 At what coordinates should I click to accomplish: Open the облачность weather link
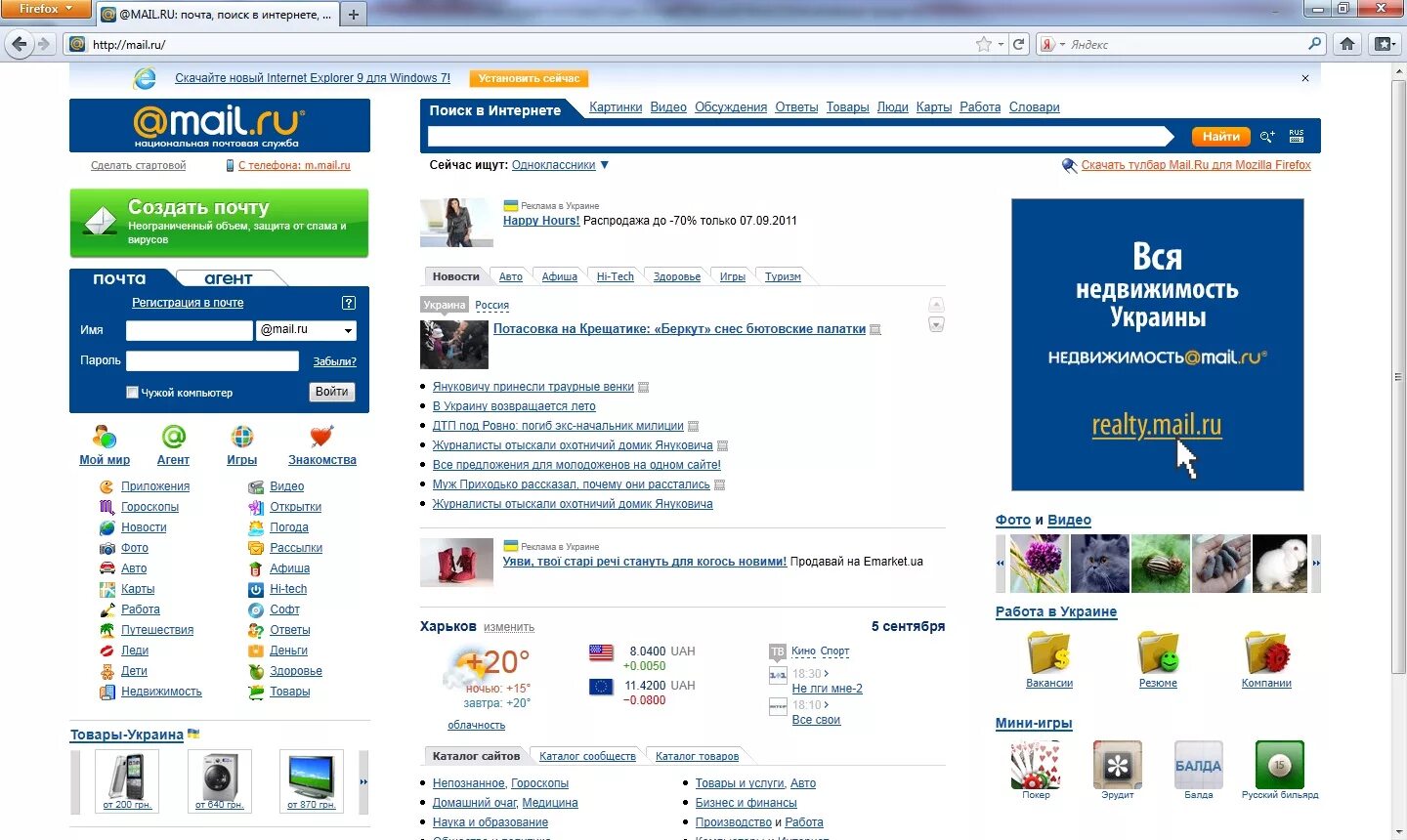pos(477,725)
